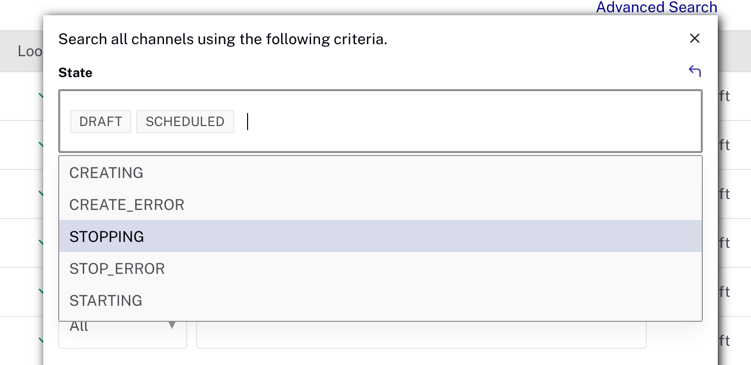Select the DRAFT state tag

click(x=101, y=122)
